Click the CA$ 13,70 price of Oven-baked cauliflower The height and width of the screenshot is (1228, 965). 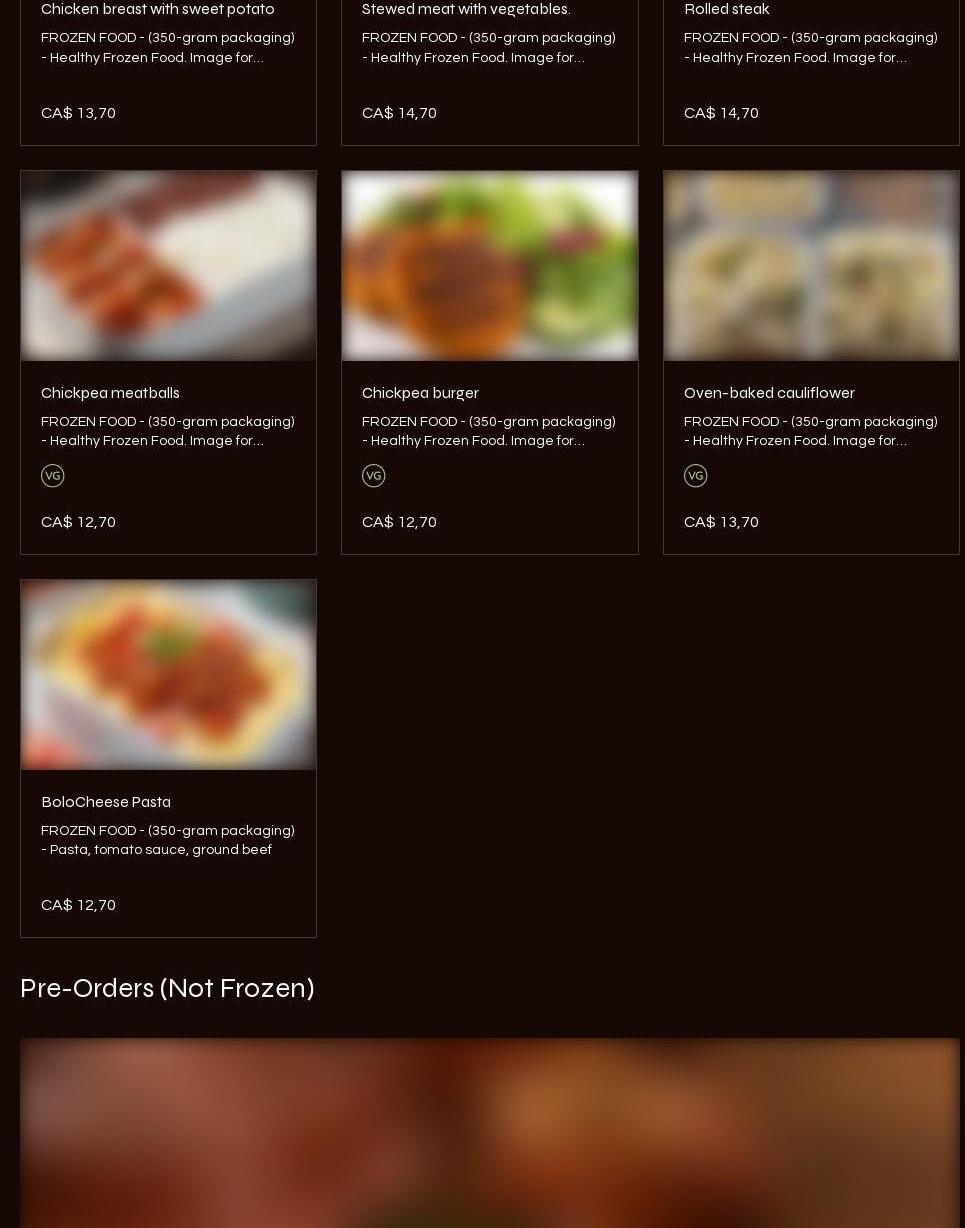(x=721, y=522)
